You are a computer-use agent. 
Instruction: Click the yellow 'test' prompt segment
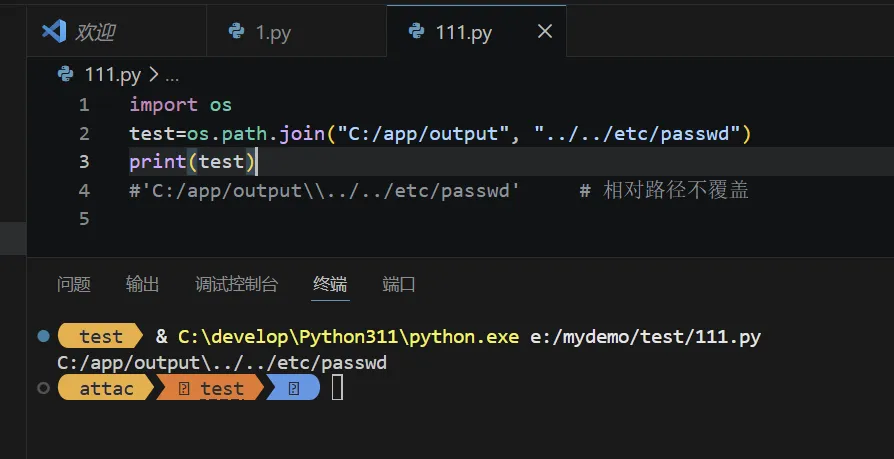pos(100,336)
